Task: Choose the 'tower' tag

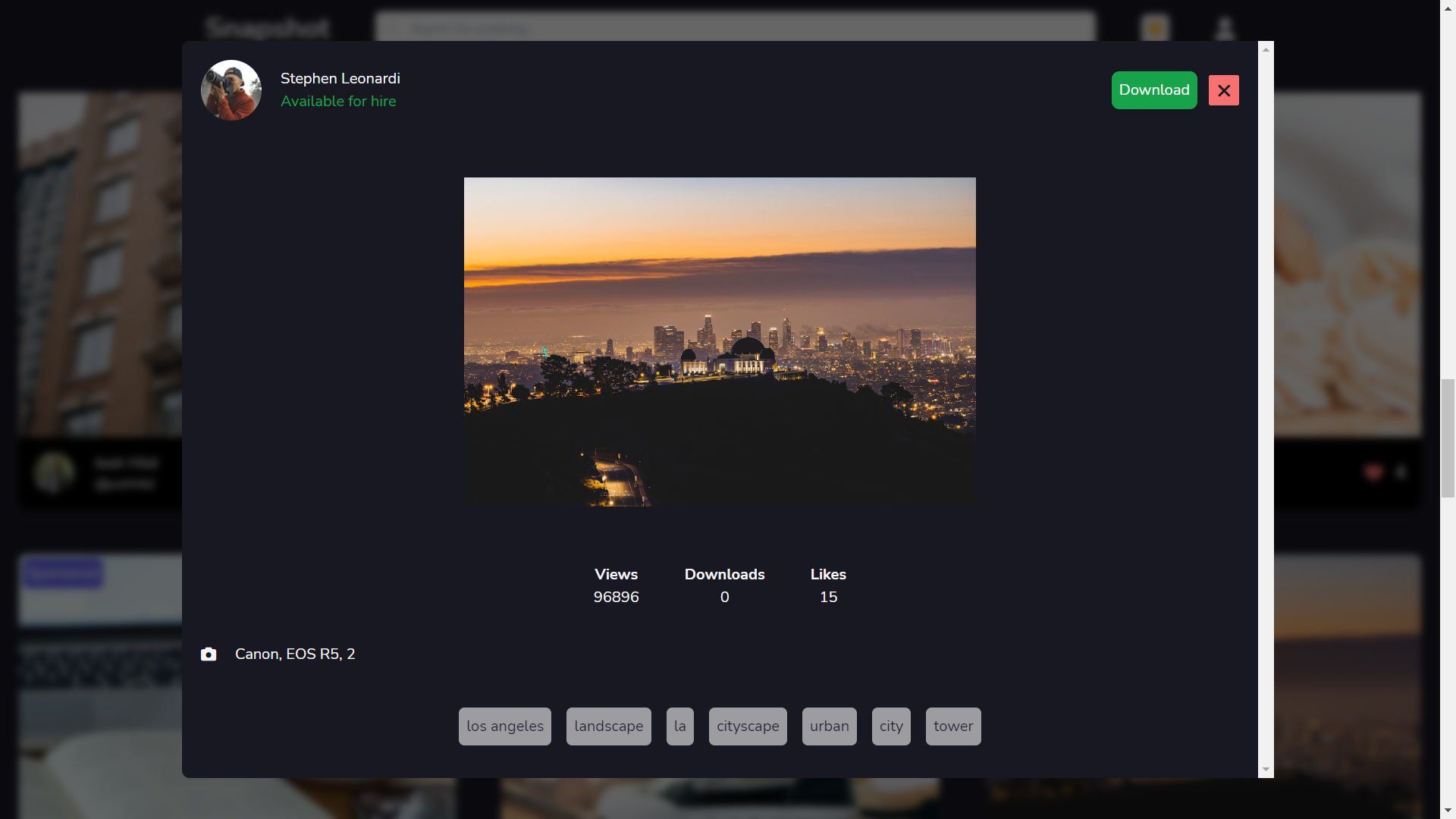Action: click(x=953, y=726)
